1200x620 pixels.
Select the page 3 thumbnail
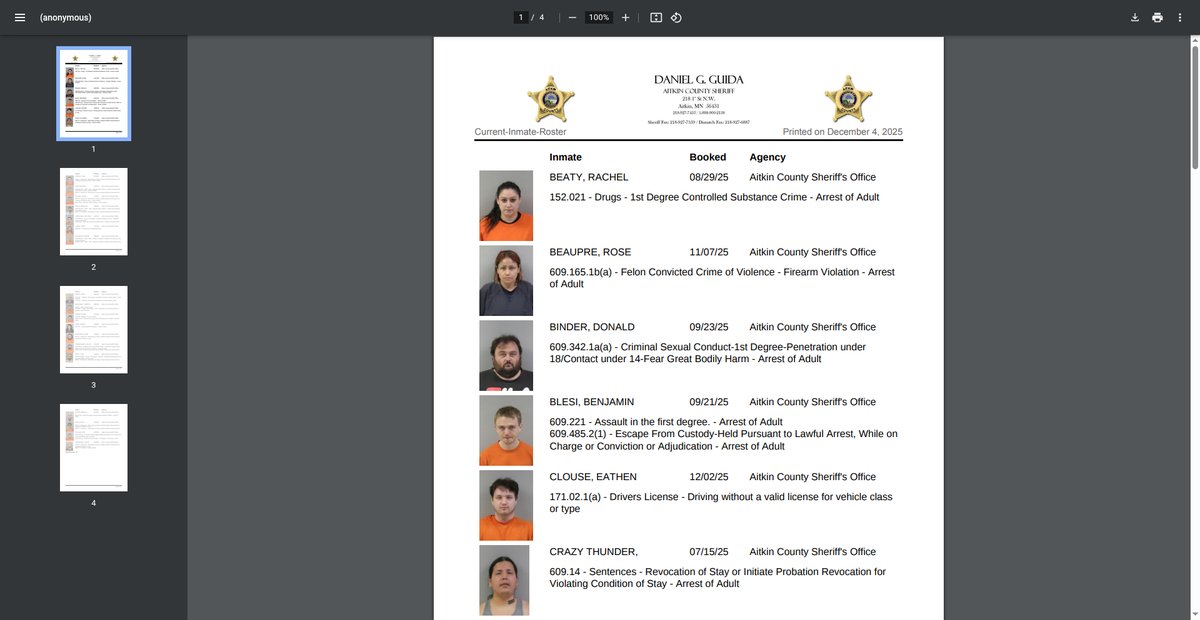click(x=93, y=329)
